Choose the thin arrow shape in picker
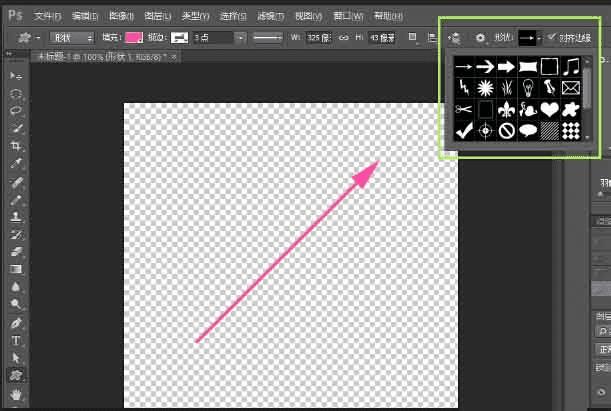The width and height of the screenshot is (611, 411). tap(464, 67)
